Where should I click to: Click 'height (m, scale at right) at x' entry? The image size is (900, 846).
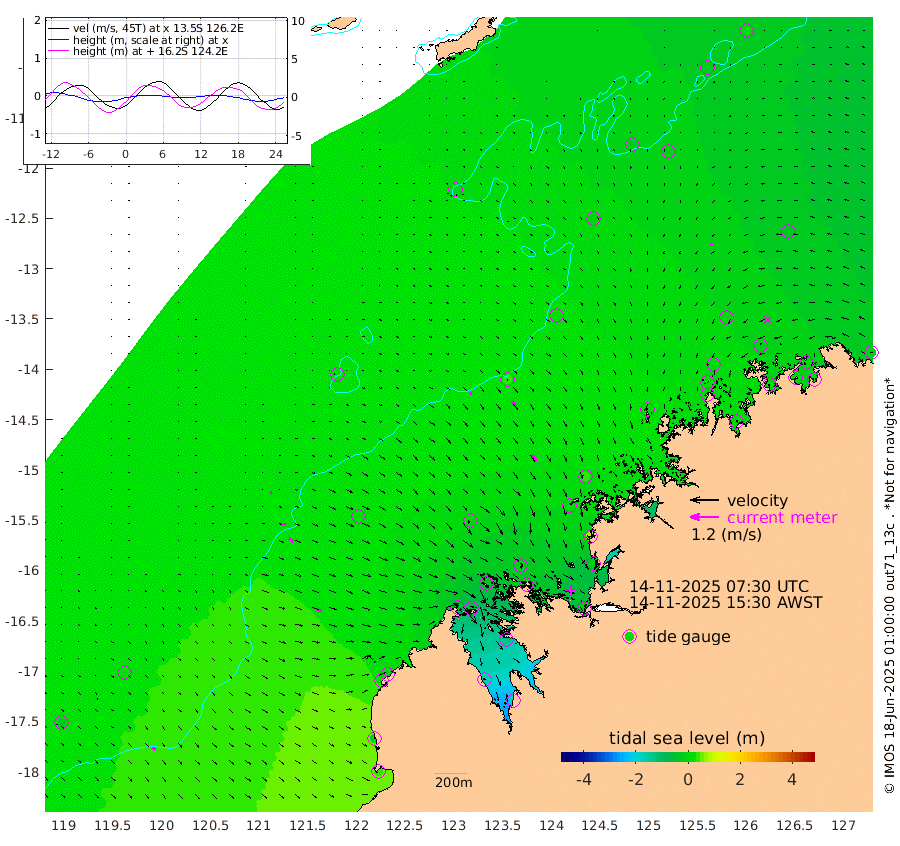click(x=150, y=40)
